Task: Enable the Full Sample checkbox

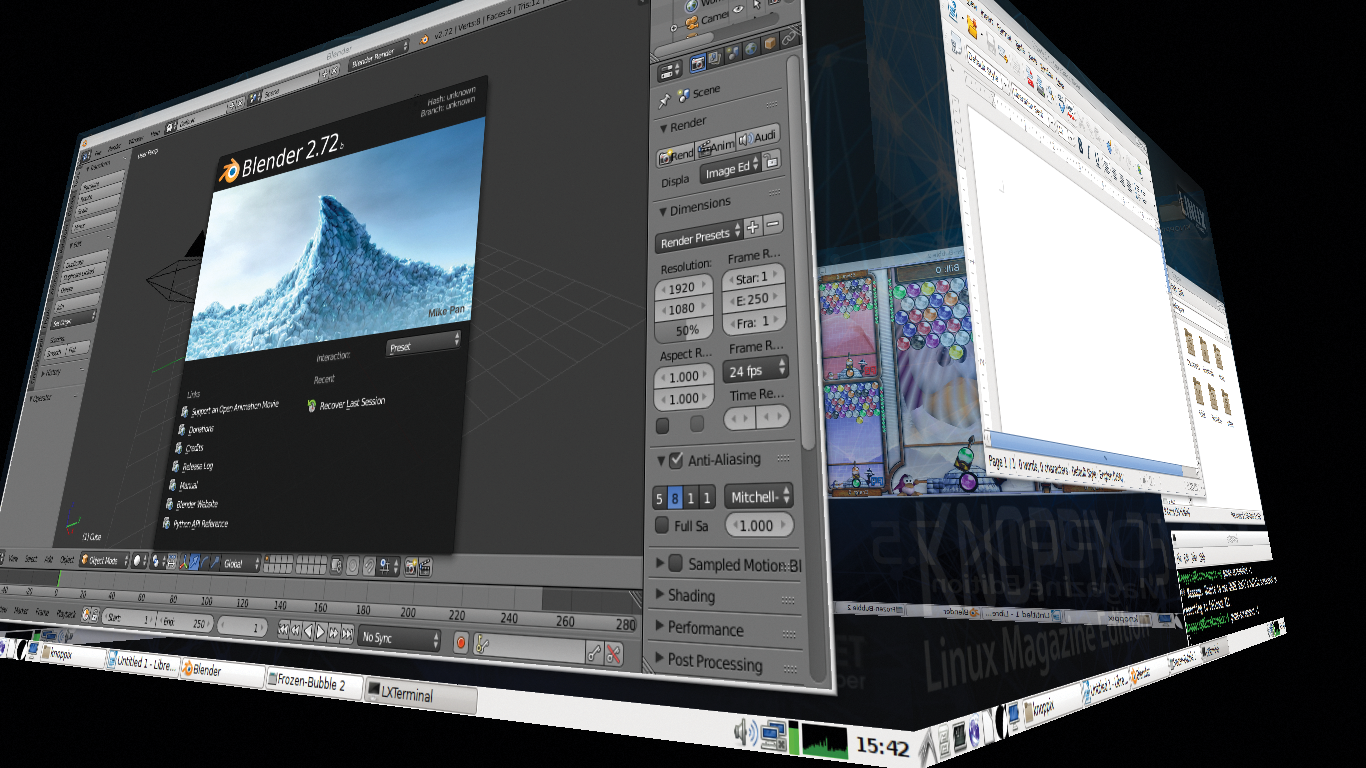Action: [x=661, y=524]
